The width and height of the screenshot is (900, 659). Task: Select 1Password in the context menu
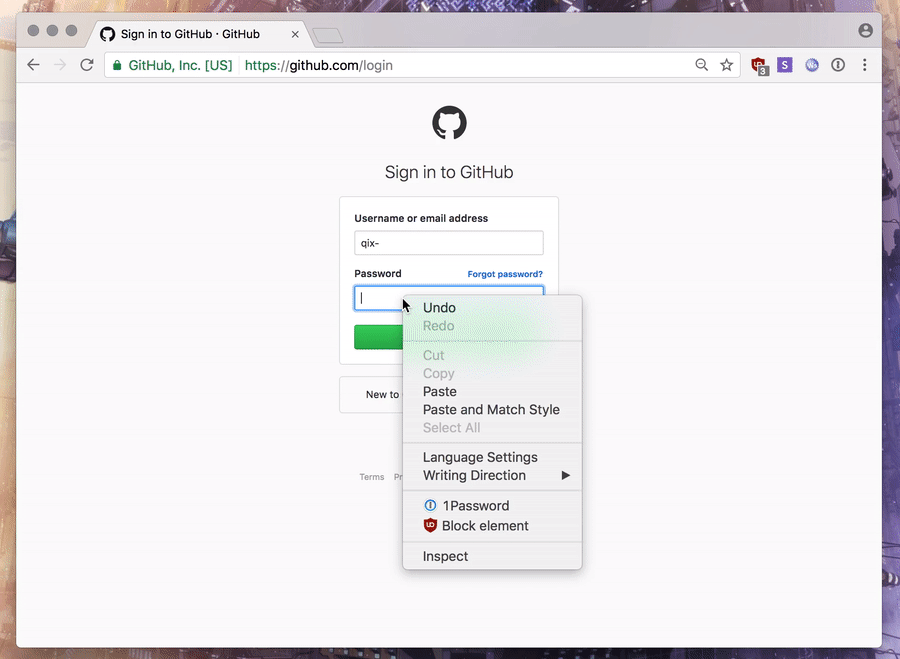(492, 506)
